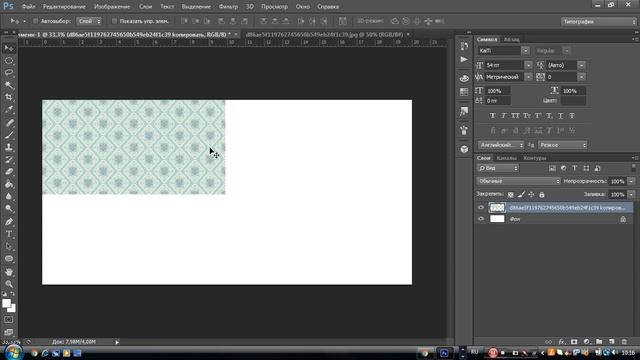Open the Actions panel play icon
640x360 pixels.
coord(464,60)
